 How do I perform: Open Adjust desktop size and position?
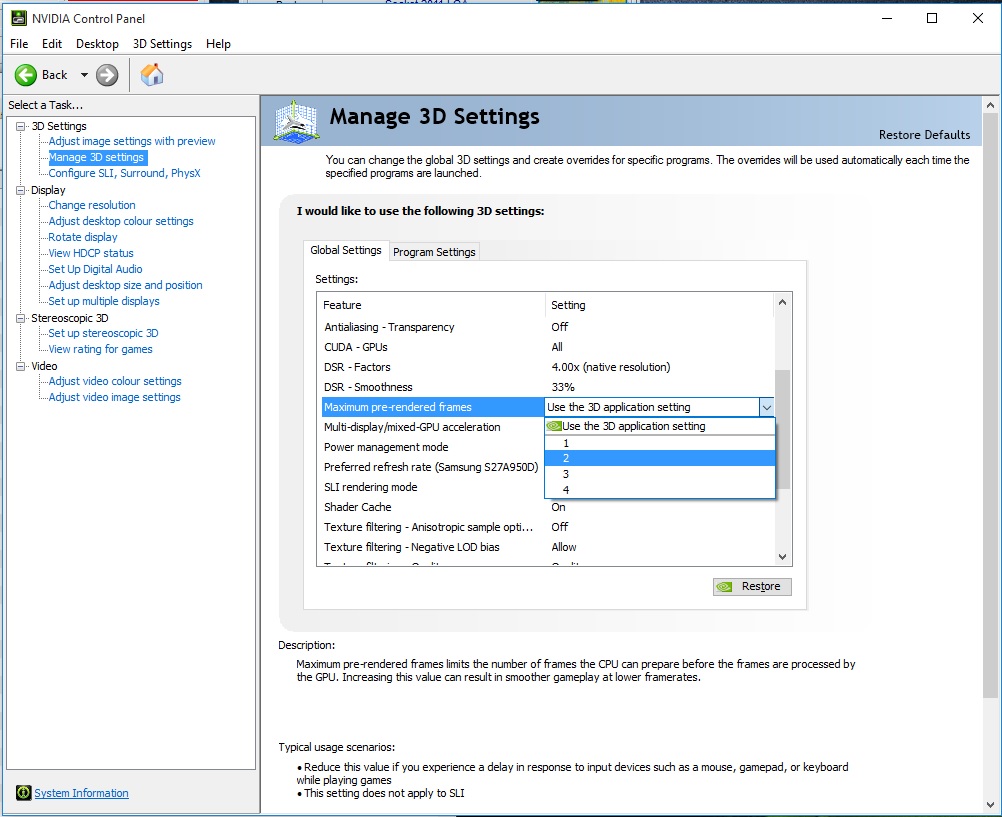(125, 285)
